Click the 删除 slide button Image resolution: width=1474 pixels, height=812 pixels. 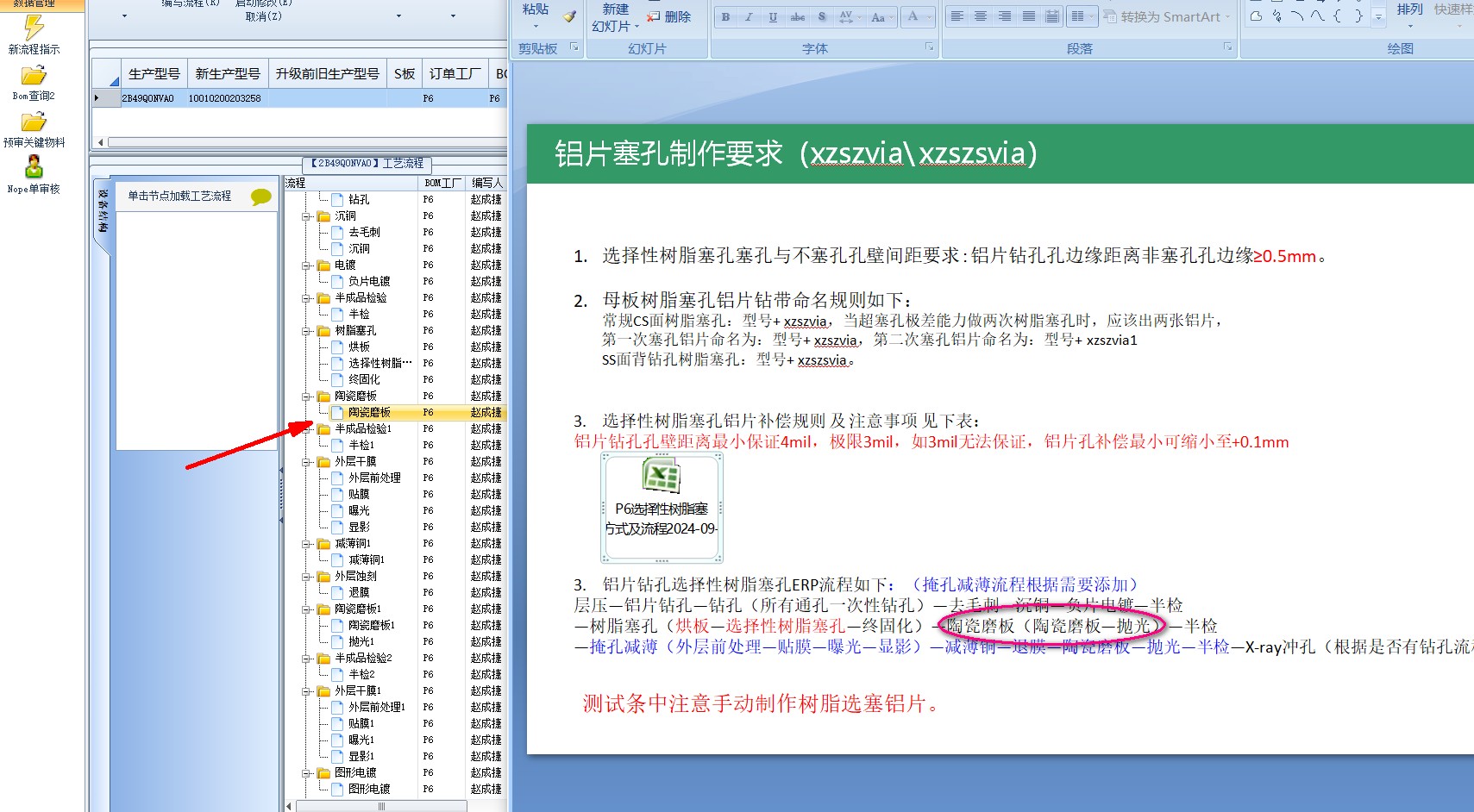[669, 16]
